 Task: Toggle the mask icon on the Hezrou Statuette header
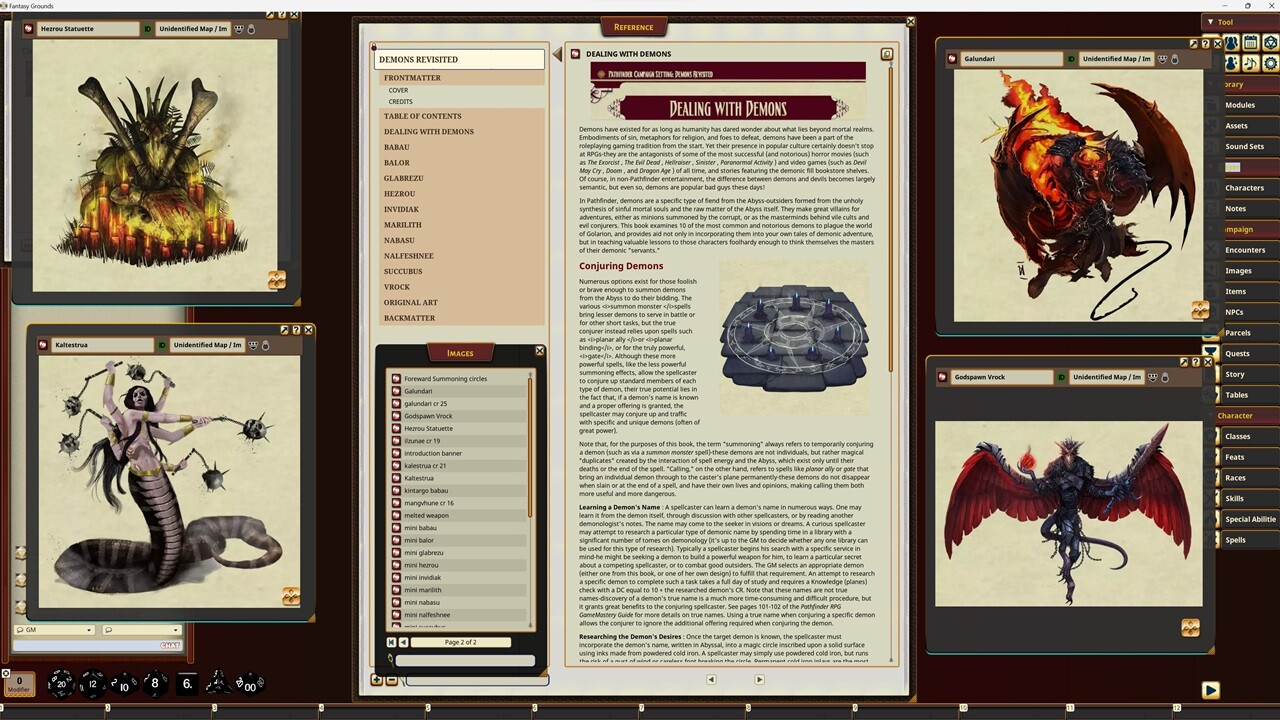click(238, 28)
